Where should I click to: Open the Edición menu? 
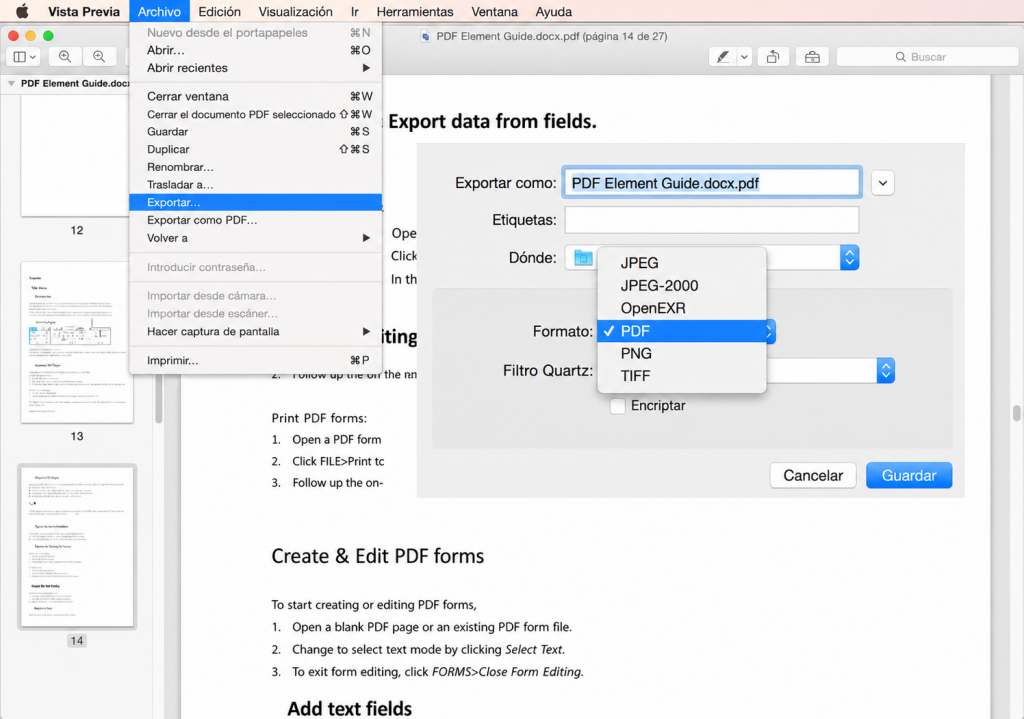pyautogui.click(x=219, y=12)
